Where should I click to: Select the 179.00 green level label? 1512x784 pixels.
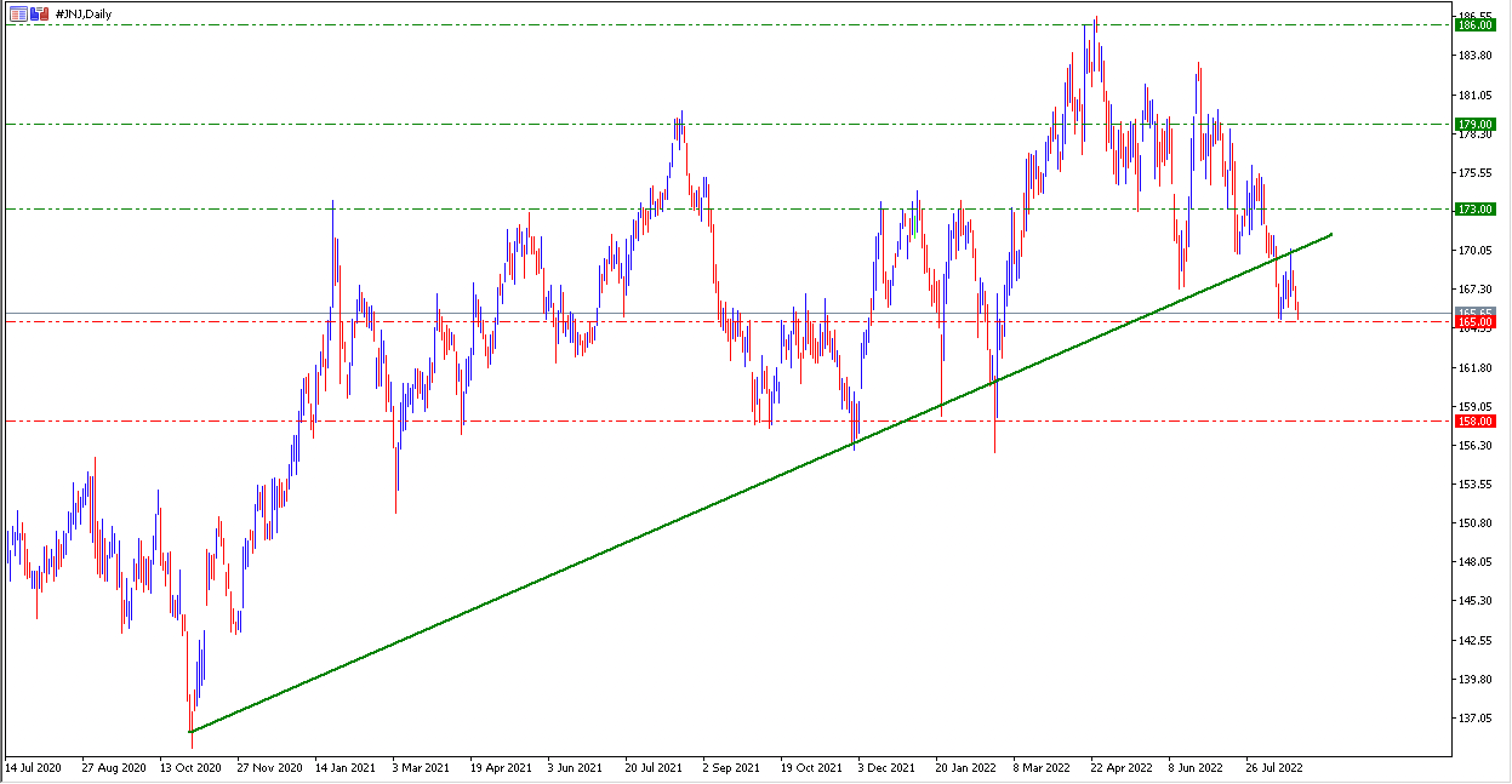tap(1475, 124)
